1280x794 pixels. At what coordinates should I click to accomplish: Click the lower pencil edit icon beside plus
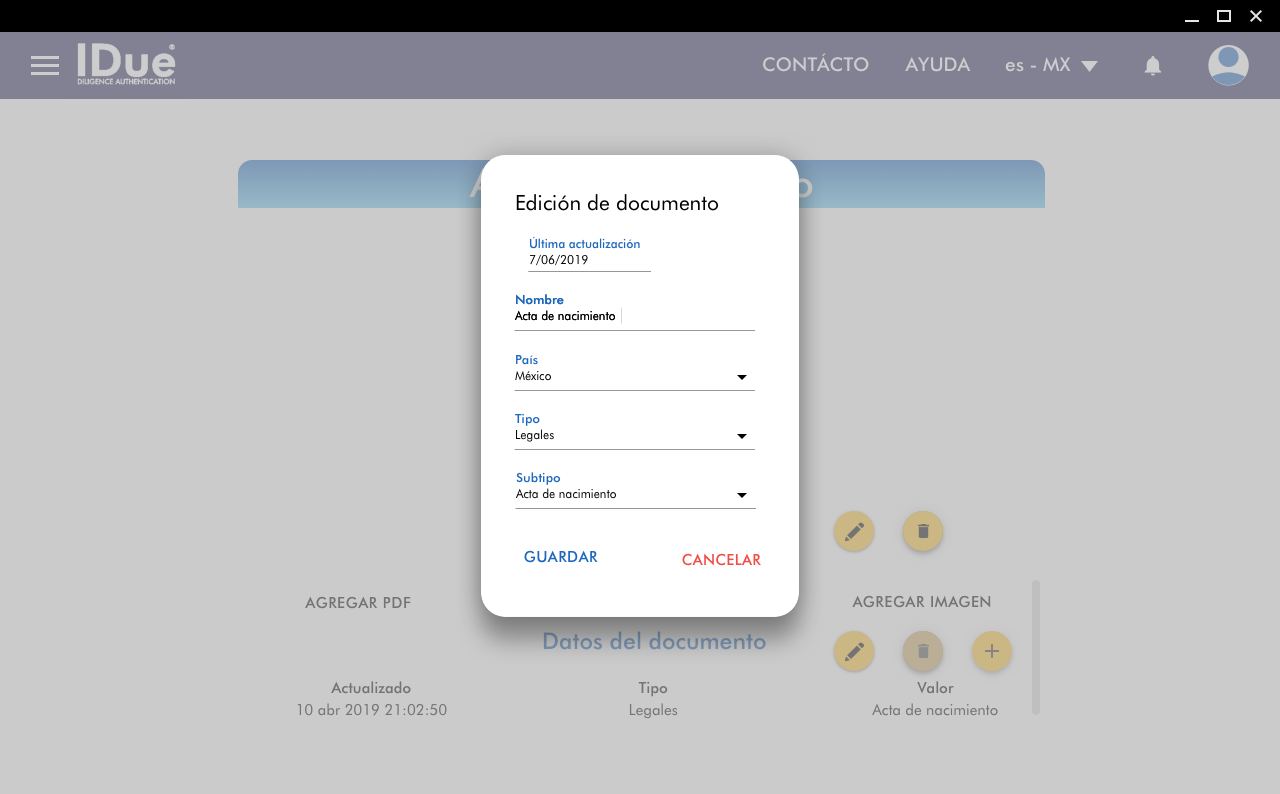[x=853, y=652]
